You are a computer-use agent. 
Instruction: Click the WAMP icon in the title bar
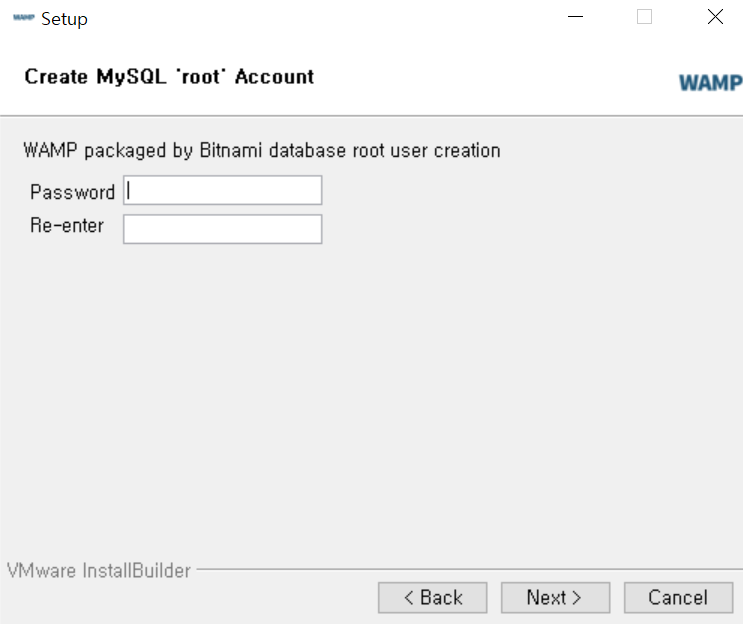(x=24, y=18)
